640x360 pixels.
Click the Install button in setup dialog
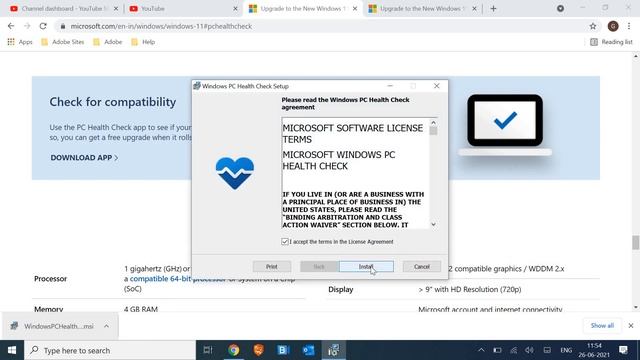click(366, 267)
